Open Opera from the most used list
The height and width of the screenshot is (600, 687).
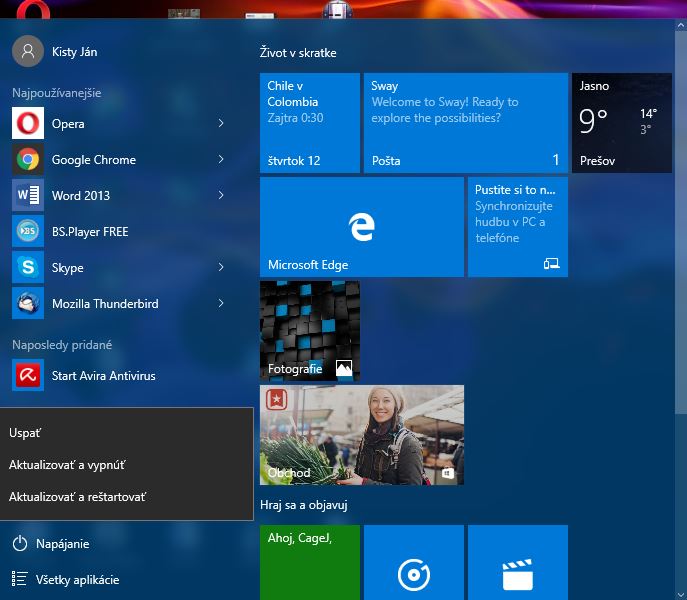118,123
